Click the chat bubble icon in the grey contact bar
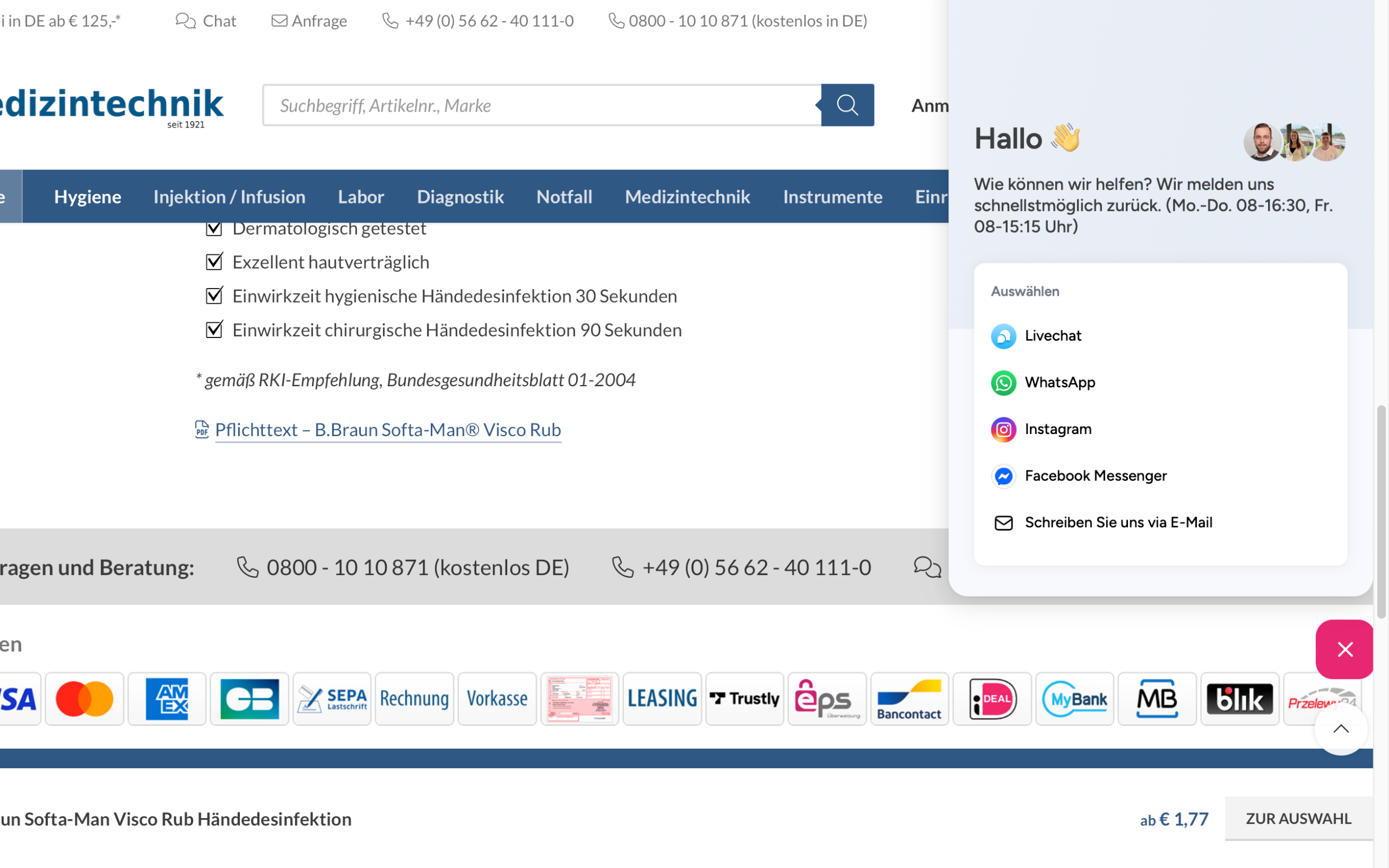Viewport: 1389px width, 868px height. (x=927, y=567)
